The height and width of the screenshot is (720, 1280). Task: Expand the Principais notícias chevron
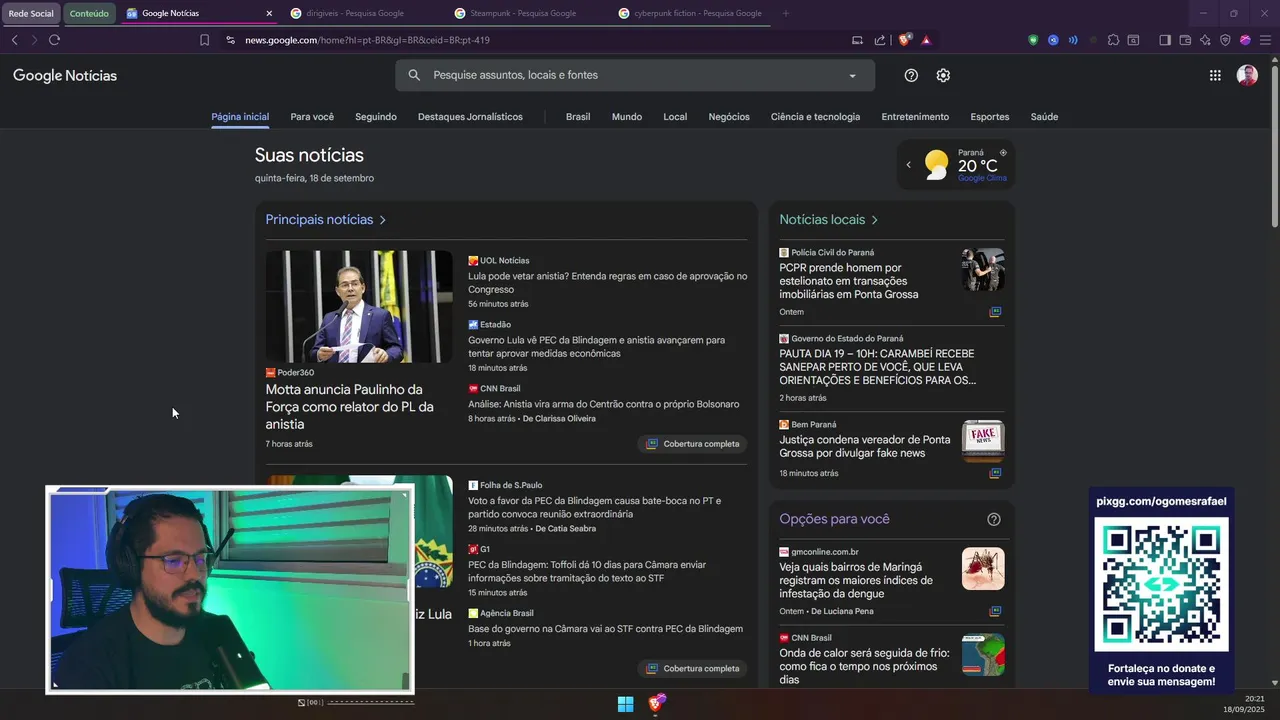[x=383, y=220]
